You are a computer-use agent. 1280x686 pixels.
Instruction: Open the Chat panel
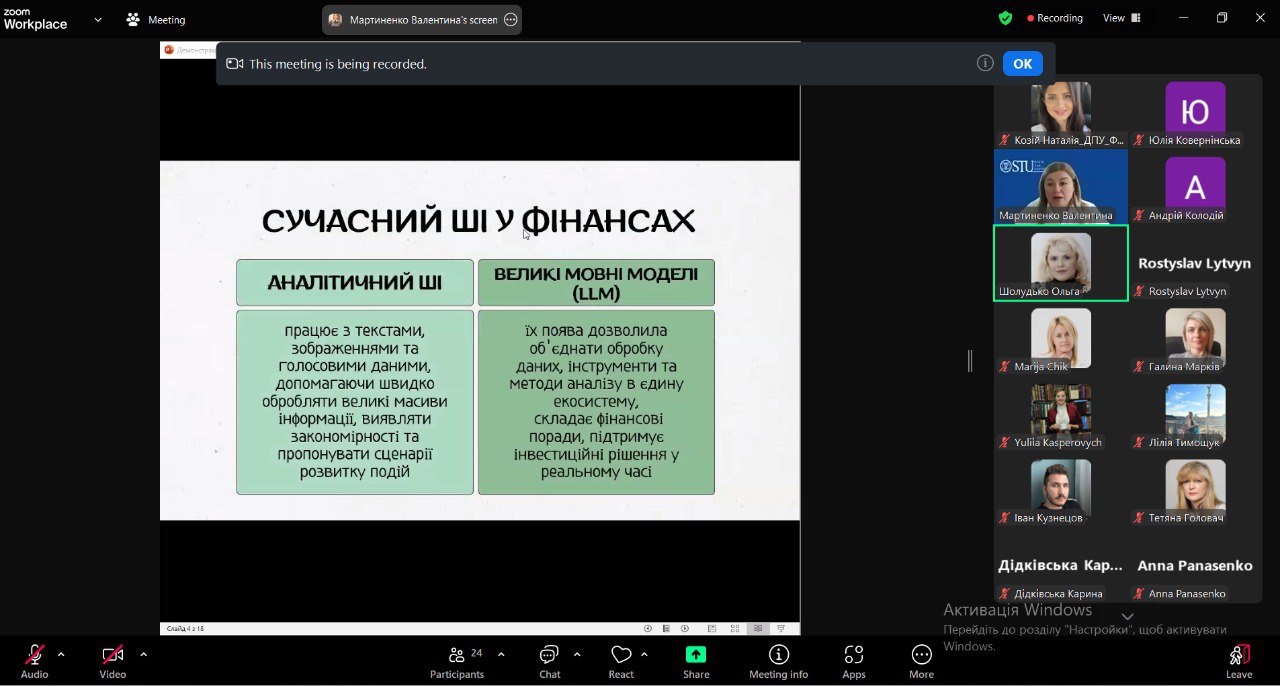(549, 661)
